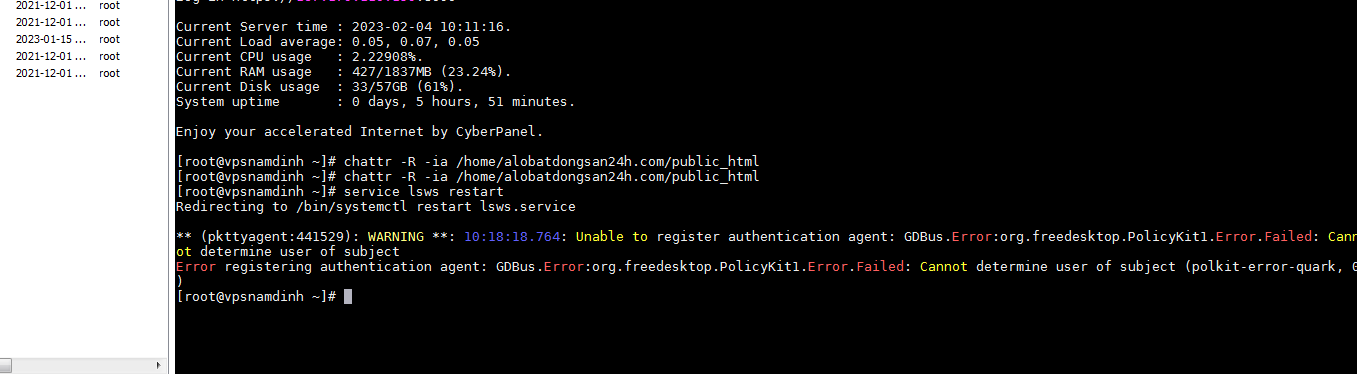Click the Redirecting to /bin/systemctl line
Image resolution: width=1357 pixels, height=374 pixels.
375,207
